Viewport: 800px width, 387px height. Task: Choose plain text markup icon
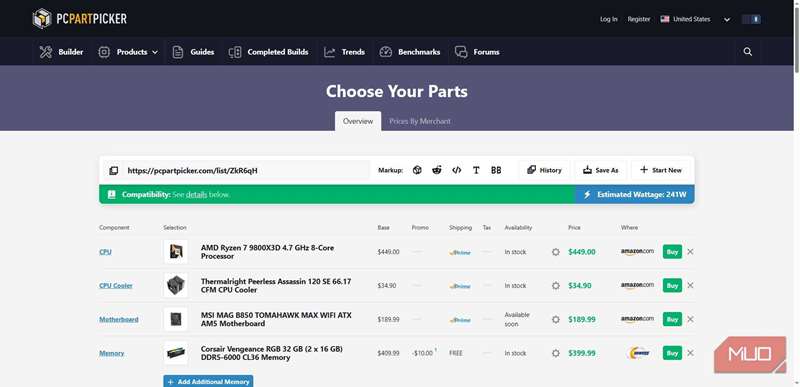(x=476, y=170)
